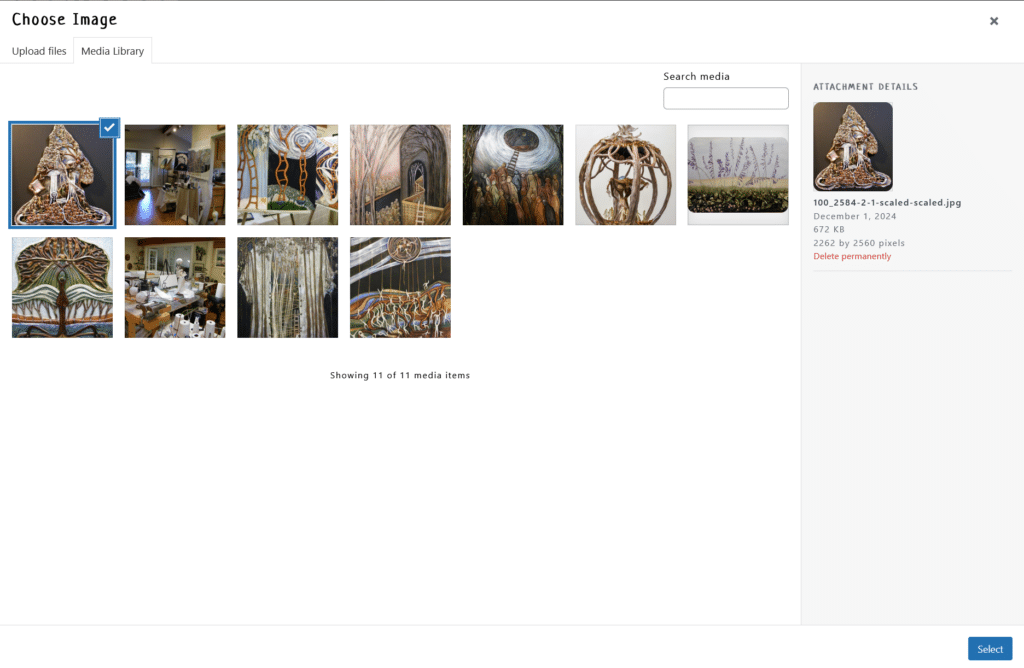Click the Delete permanently link
The width and height of the screenshot is (1024, 668).
[x=852, y=256]
